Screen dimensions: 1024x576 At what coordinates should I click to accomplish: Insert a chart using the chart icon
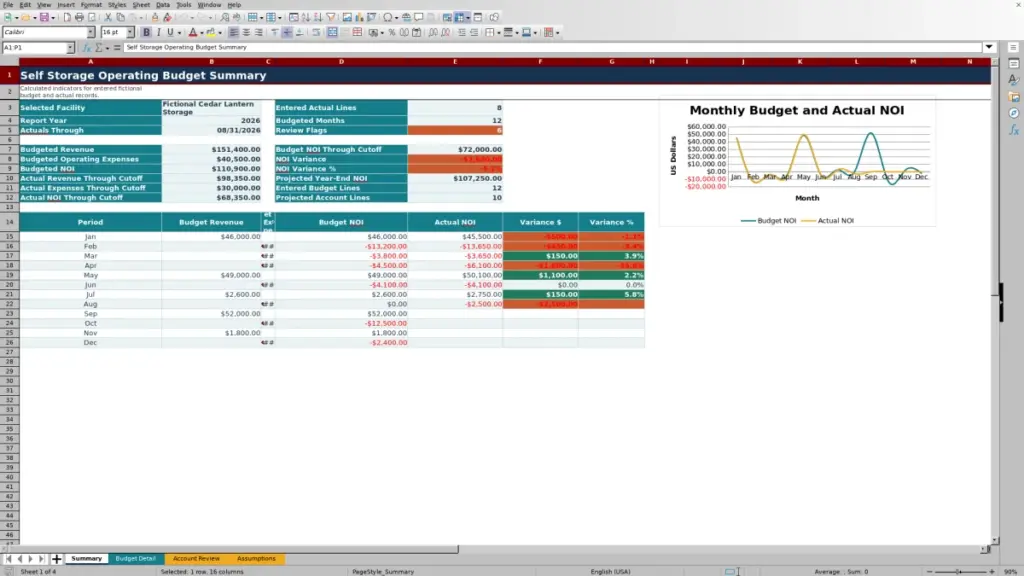pyautogui.click(x=359, y=17)
